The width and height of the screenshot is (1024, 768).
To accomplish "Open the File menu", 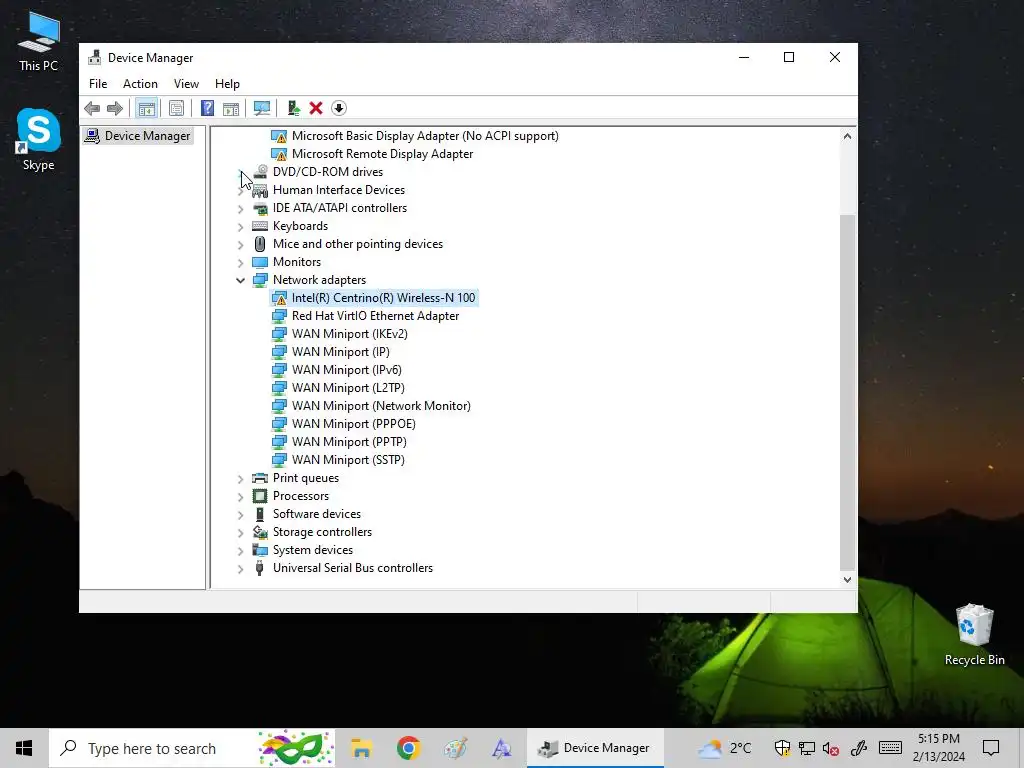I will (98, 84).
